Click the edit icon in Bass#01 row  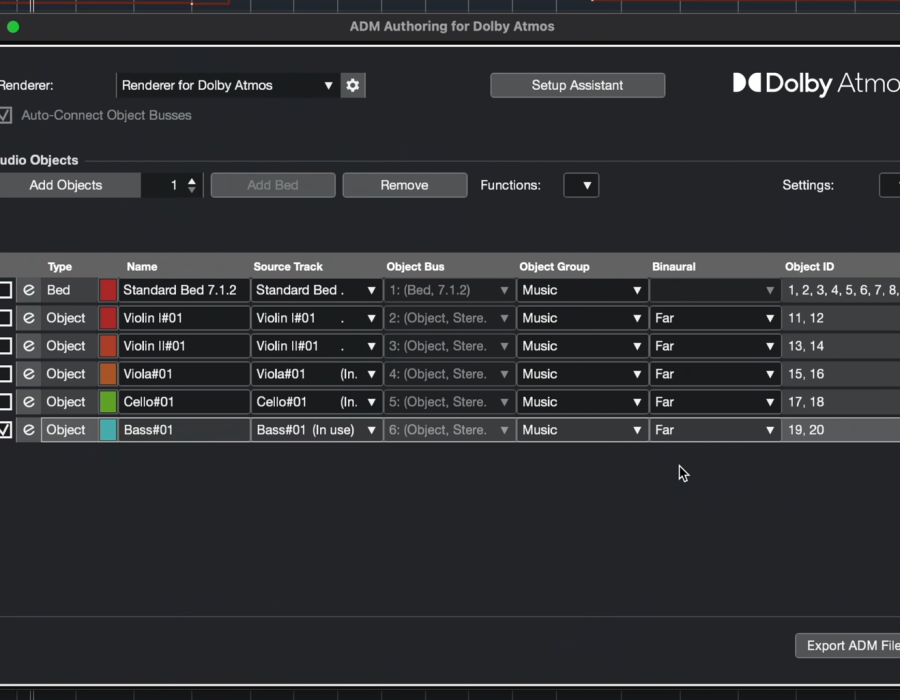tap(29, 430)
